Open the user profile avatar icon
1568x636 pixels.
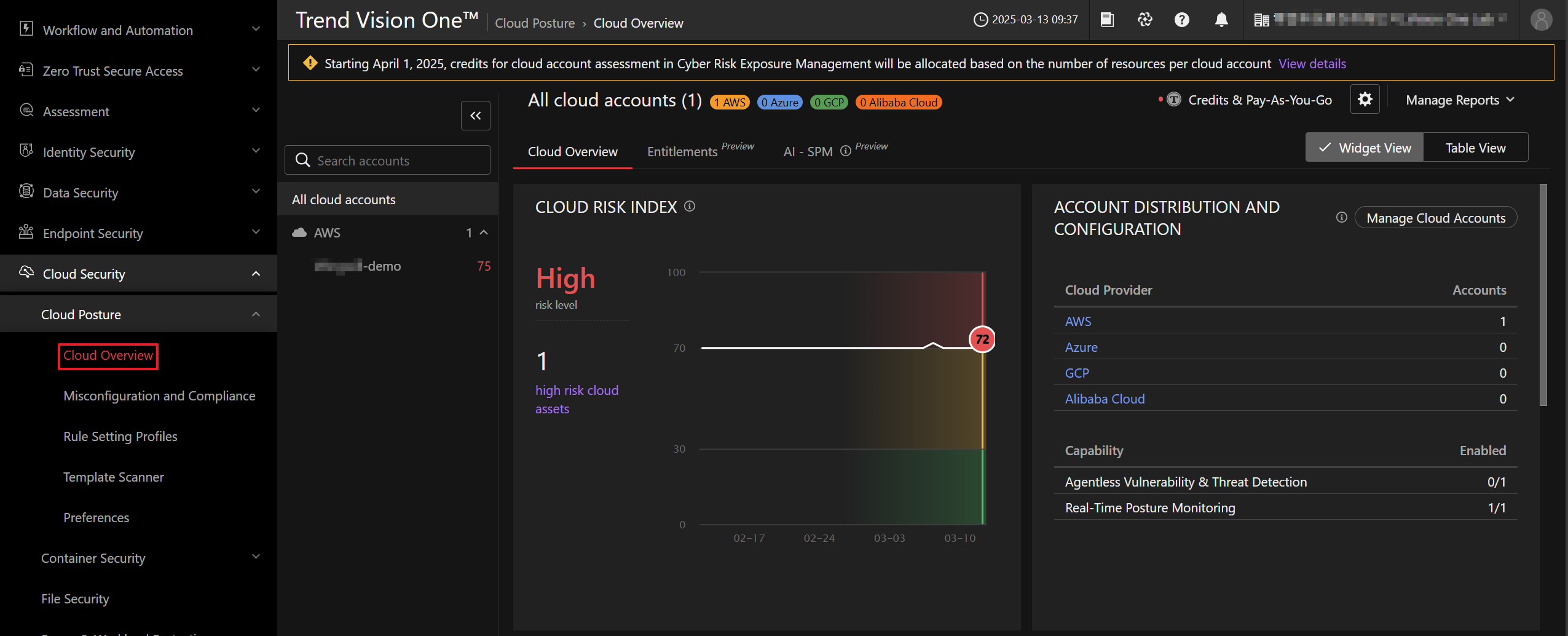coord(1540,20)
